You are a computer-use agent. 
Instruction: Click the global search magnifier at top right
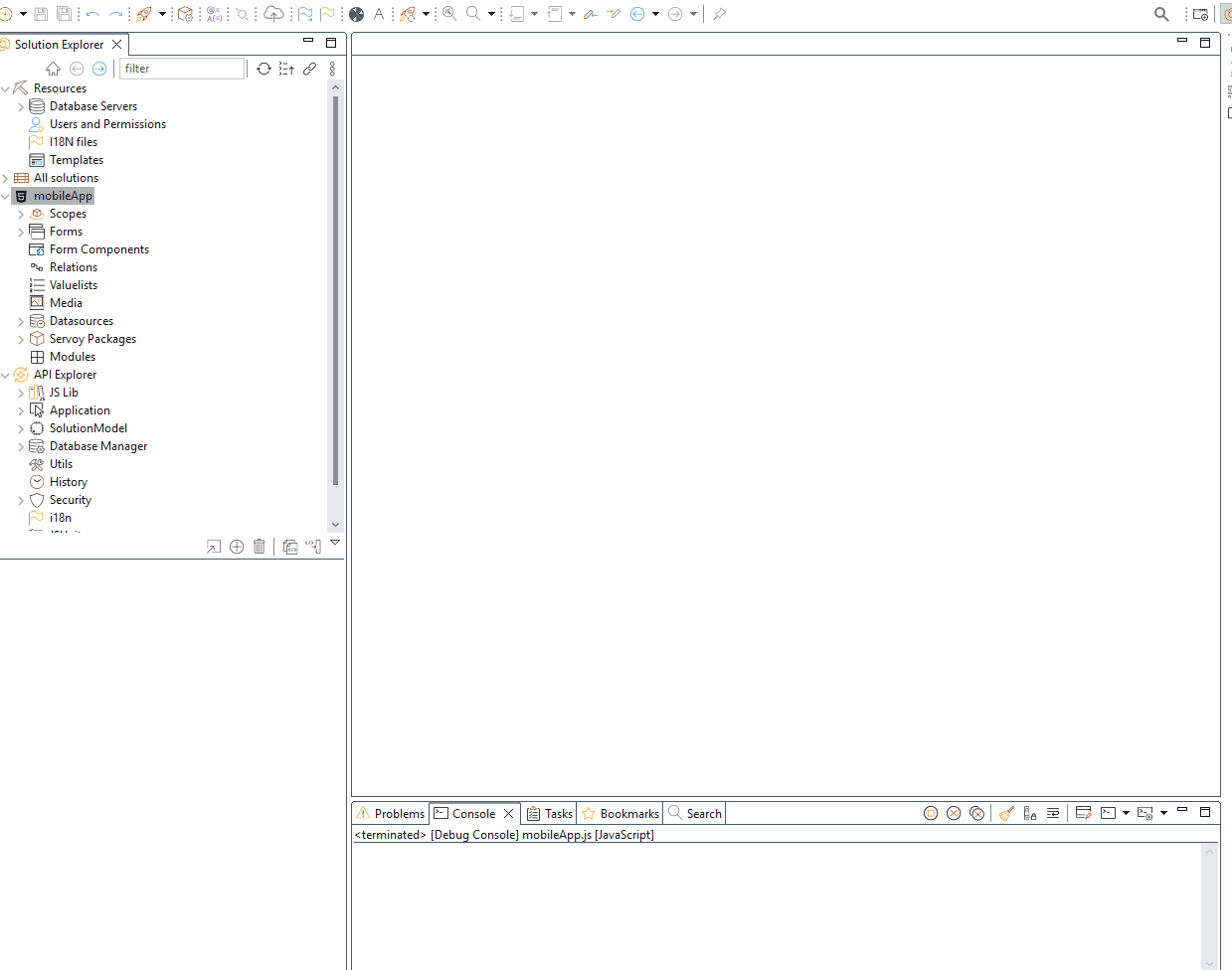click(1161, 14)
